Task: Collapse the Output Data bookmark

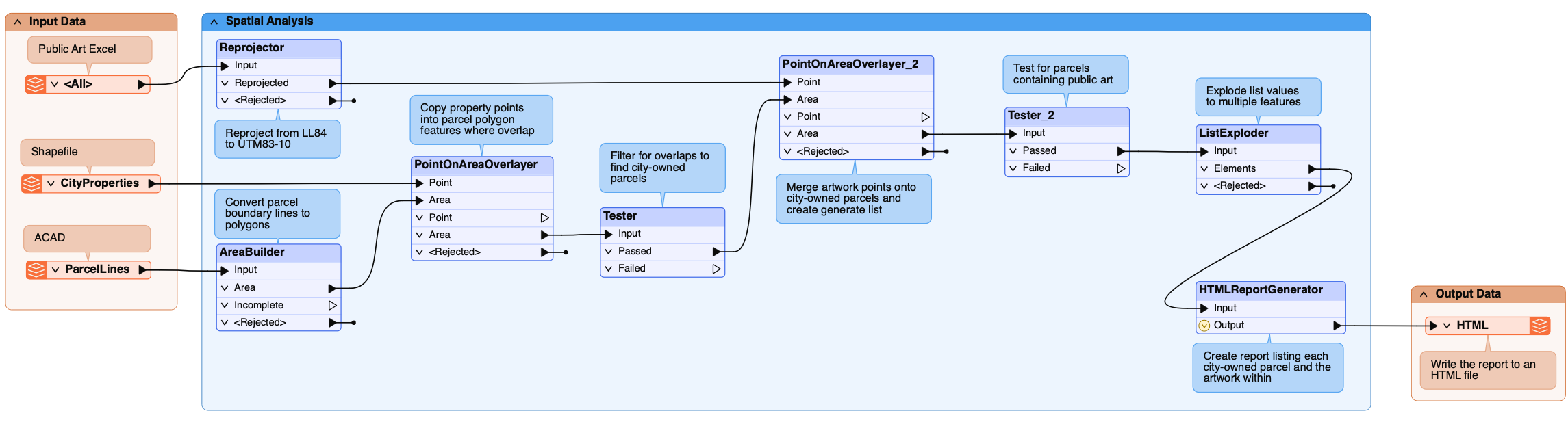Action: pyautogui.click(x=1424, y=294)
